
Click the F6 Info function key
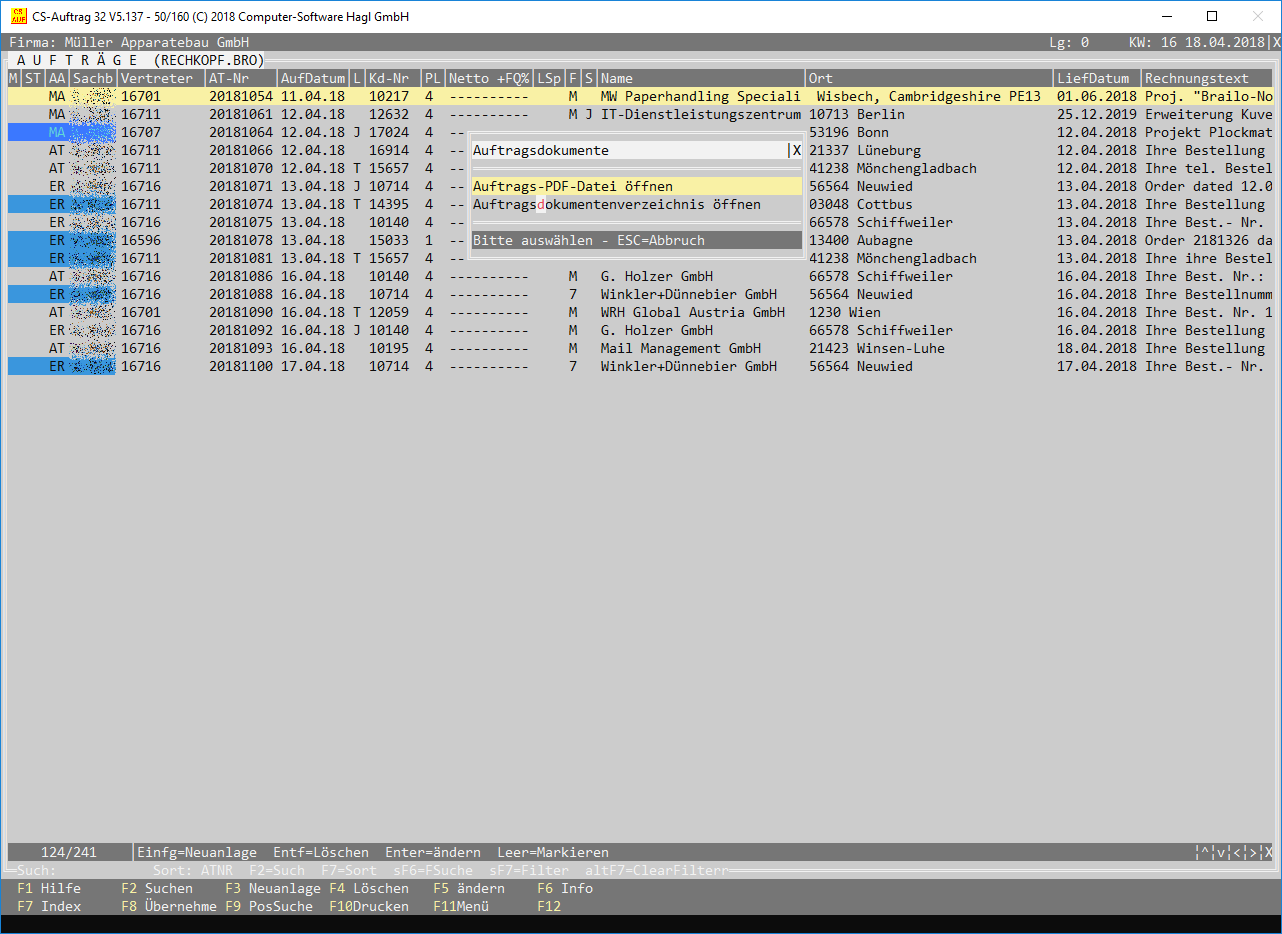(564, 888)
